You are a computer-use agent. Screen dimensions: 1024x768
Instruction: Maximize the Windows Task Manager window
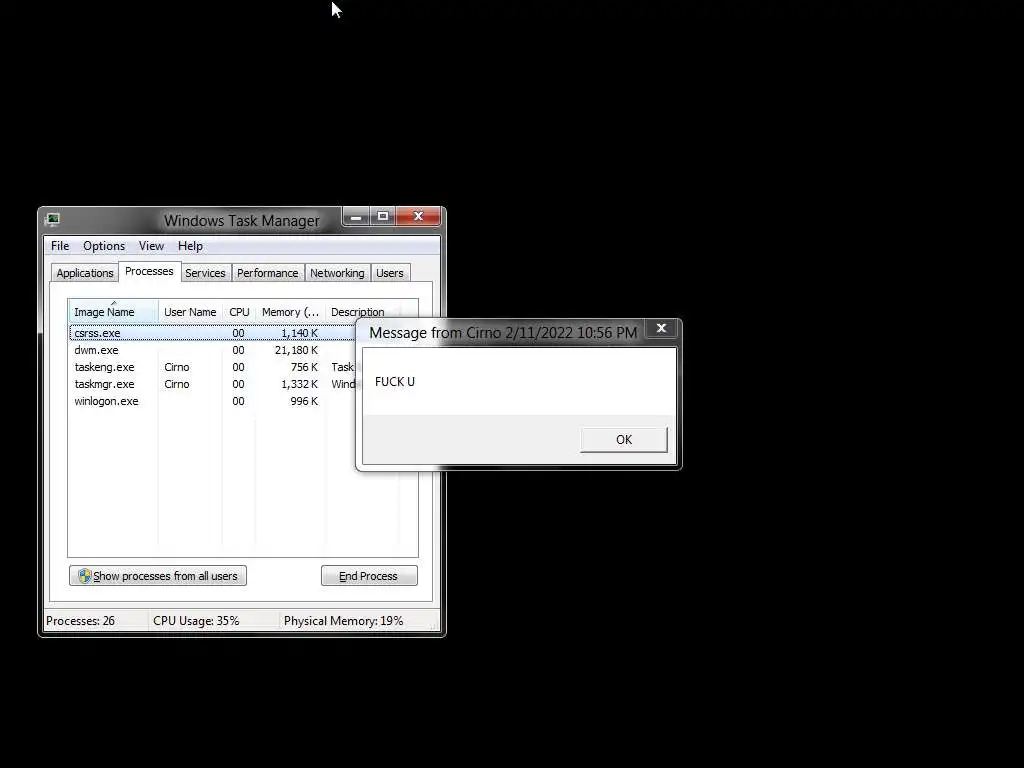click(x=383, y=216)
